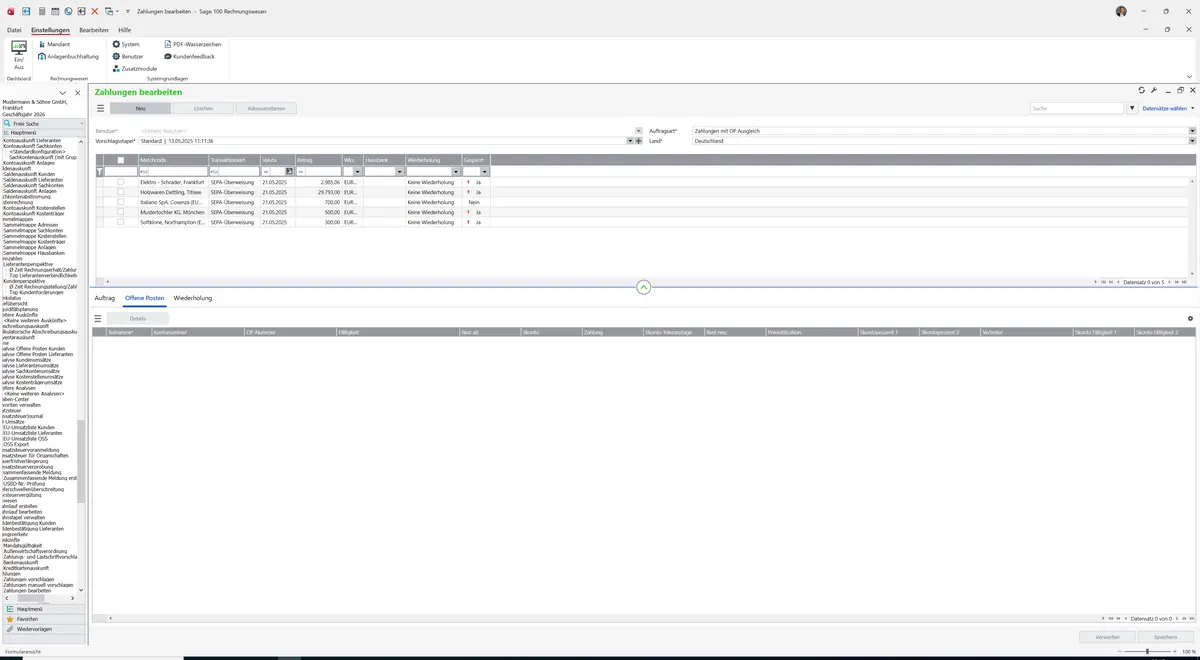Open the Land dropdown
The width and height of the screenshot is (1200, 660).
point(1192,141)
